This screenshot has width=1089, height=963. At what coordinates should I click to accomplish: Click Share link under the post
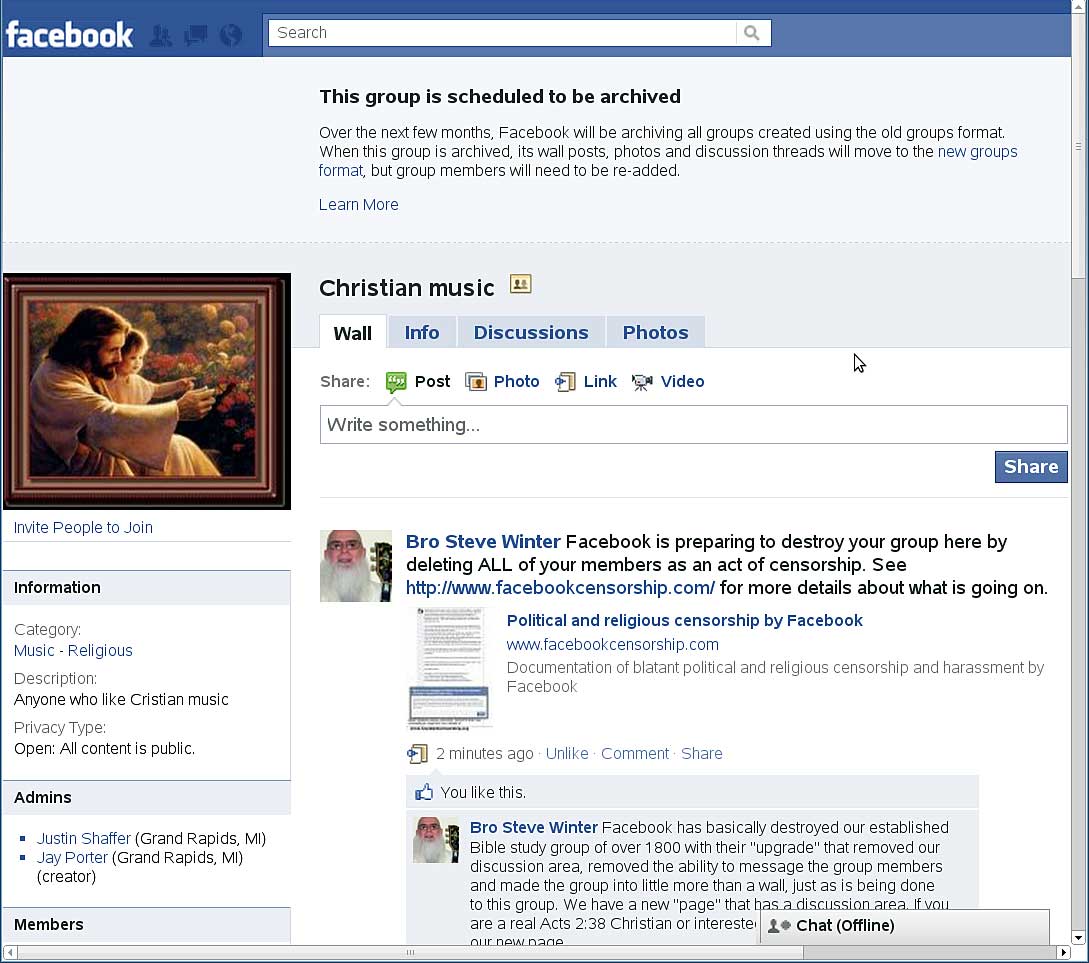coord(701,753)
